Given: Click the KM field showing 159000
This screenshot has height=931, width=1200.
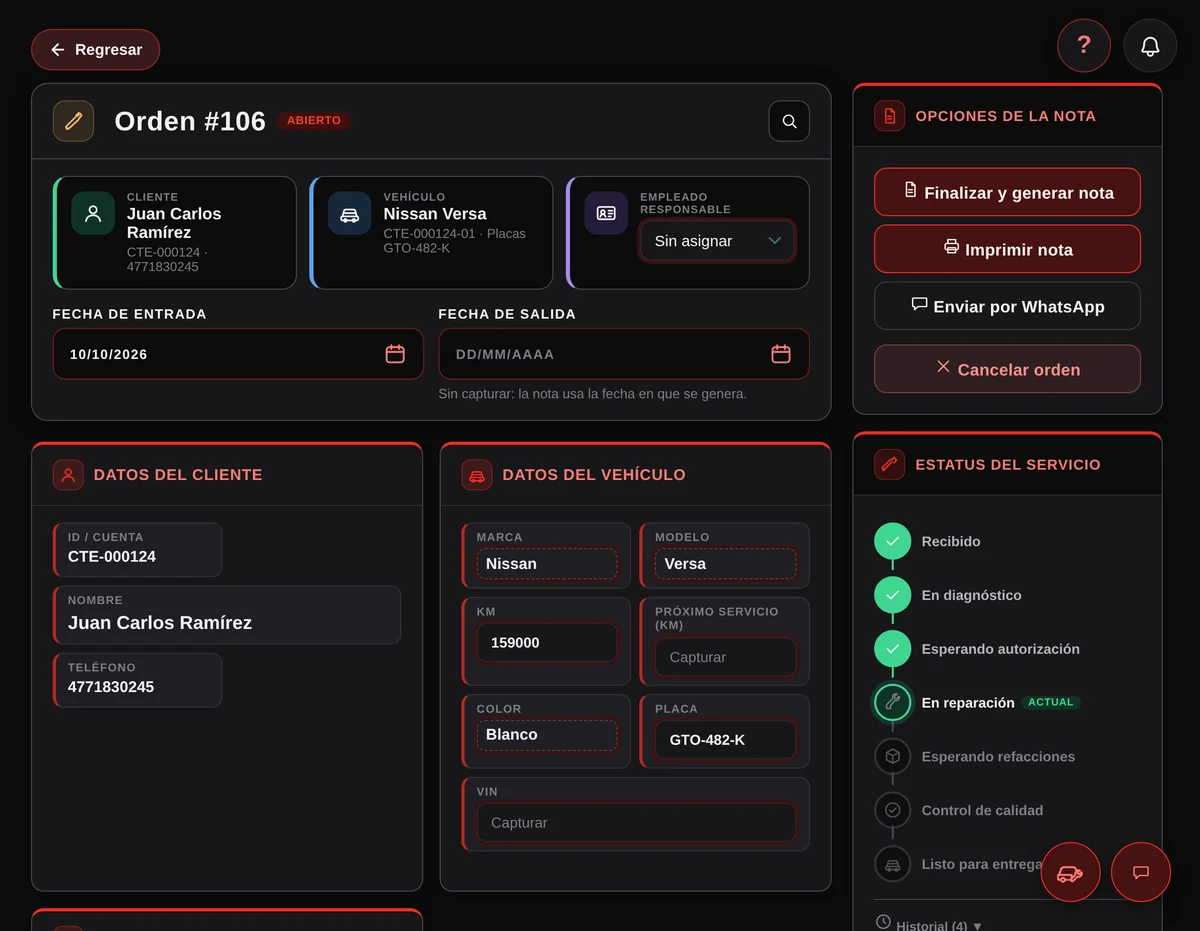Looking at the screenshot, I should pyautogui.click(x=547, y=643).
